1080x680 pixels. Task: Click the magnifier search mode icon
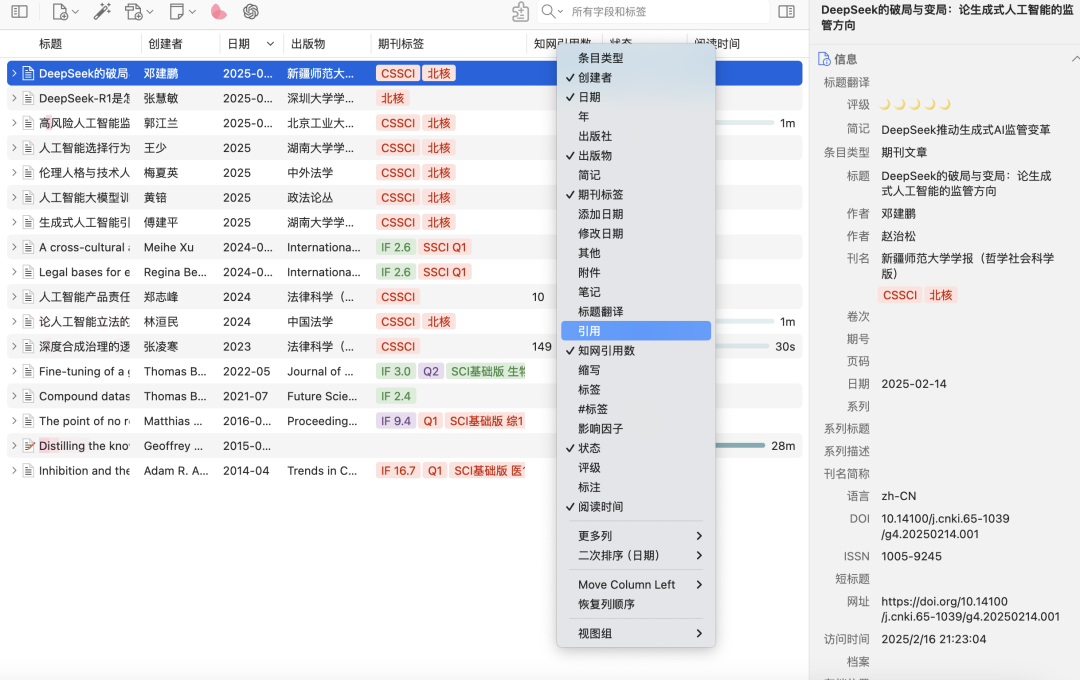point(548,12)
